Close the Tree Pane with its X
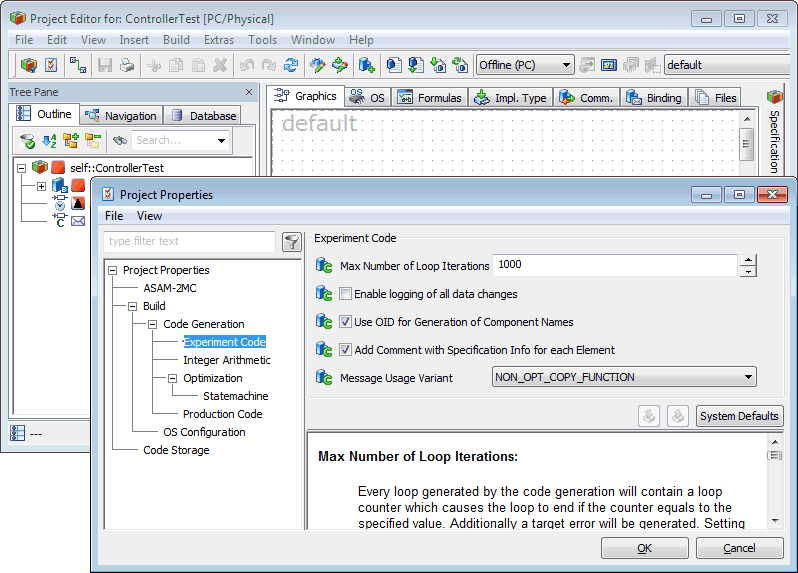 coord(249,92)
